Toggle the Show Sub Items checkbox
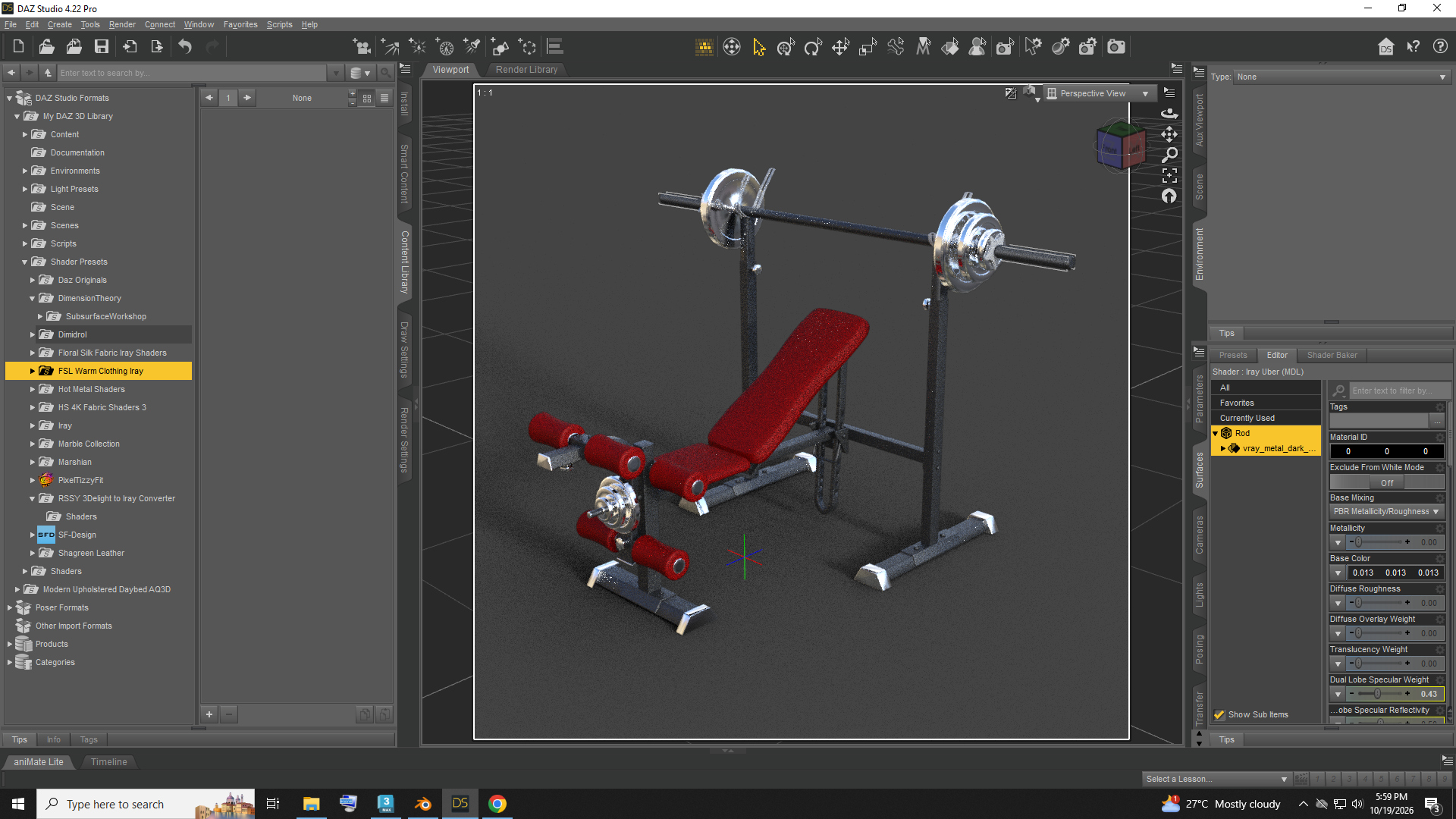The height and width of the screenshot is (819, 1456). pos(1219,715)
